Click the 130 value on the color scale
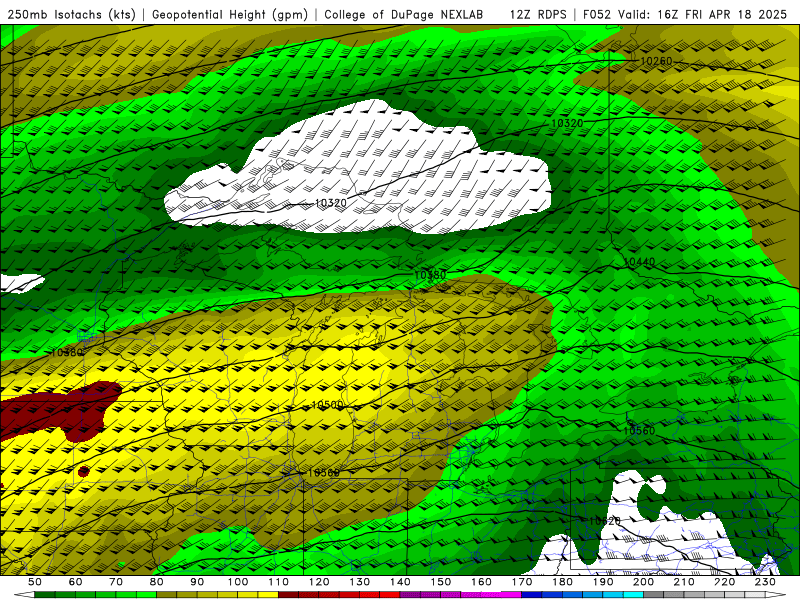Screen dimensions: 800x600 [x=359, y=582]
